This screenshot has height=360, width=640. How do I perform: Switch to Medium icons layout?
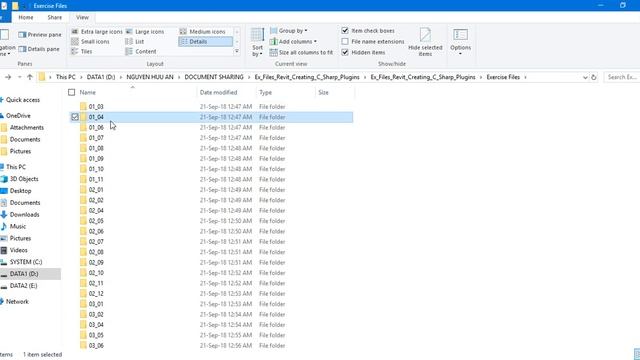(202, 31)
